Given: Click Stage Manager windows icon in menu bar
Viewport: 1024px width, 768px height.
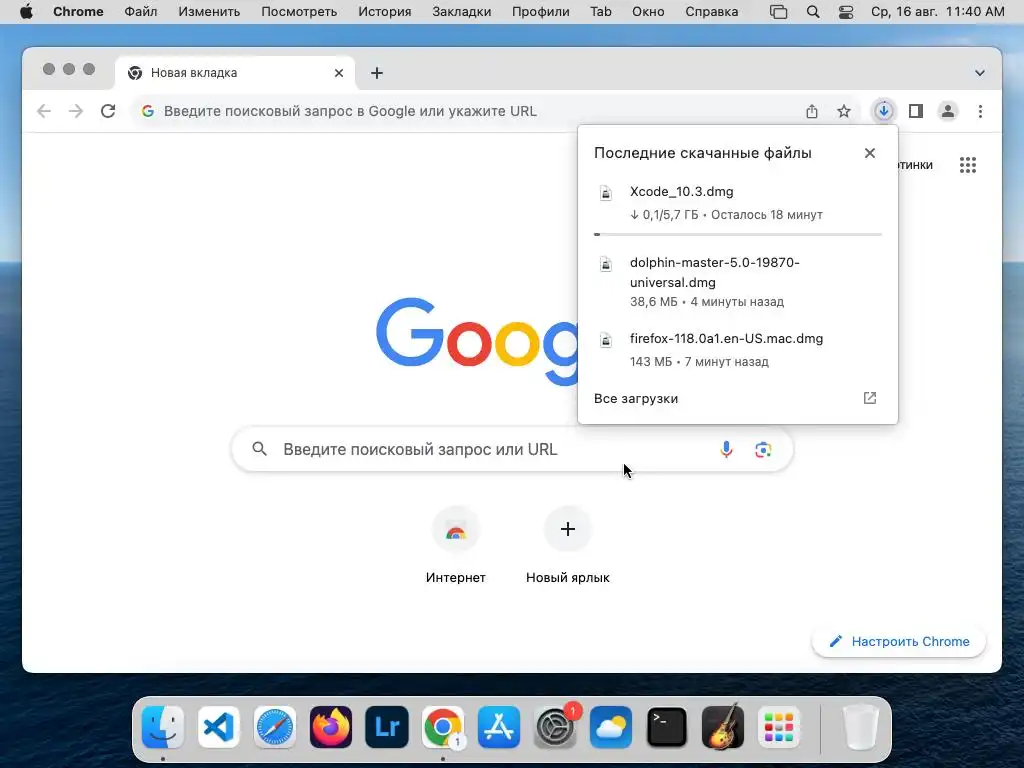Looking at the screenshot, I should click(x=778, y=12).
